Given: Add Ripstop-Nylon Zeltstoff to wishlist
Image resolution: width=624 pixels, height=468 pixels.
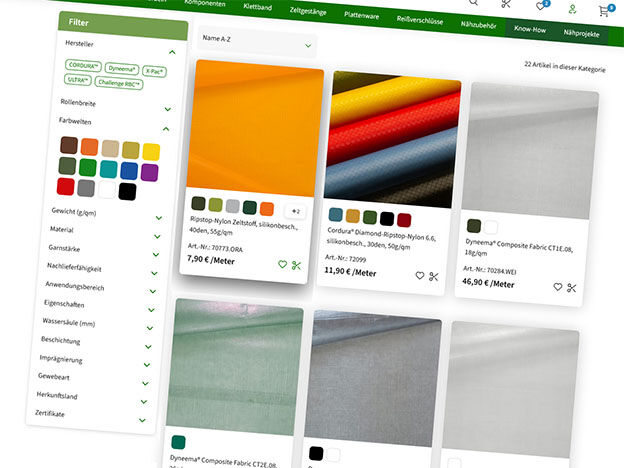Looking at the screenshot, I should click(283, 264).
